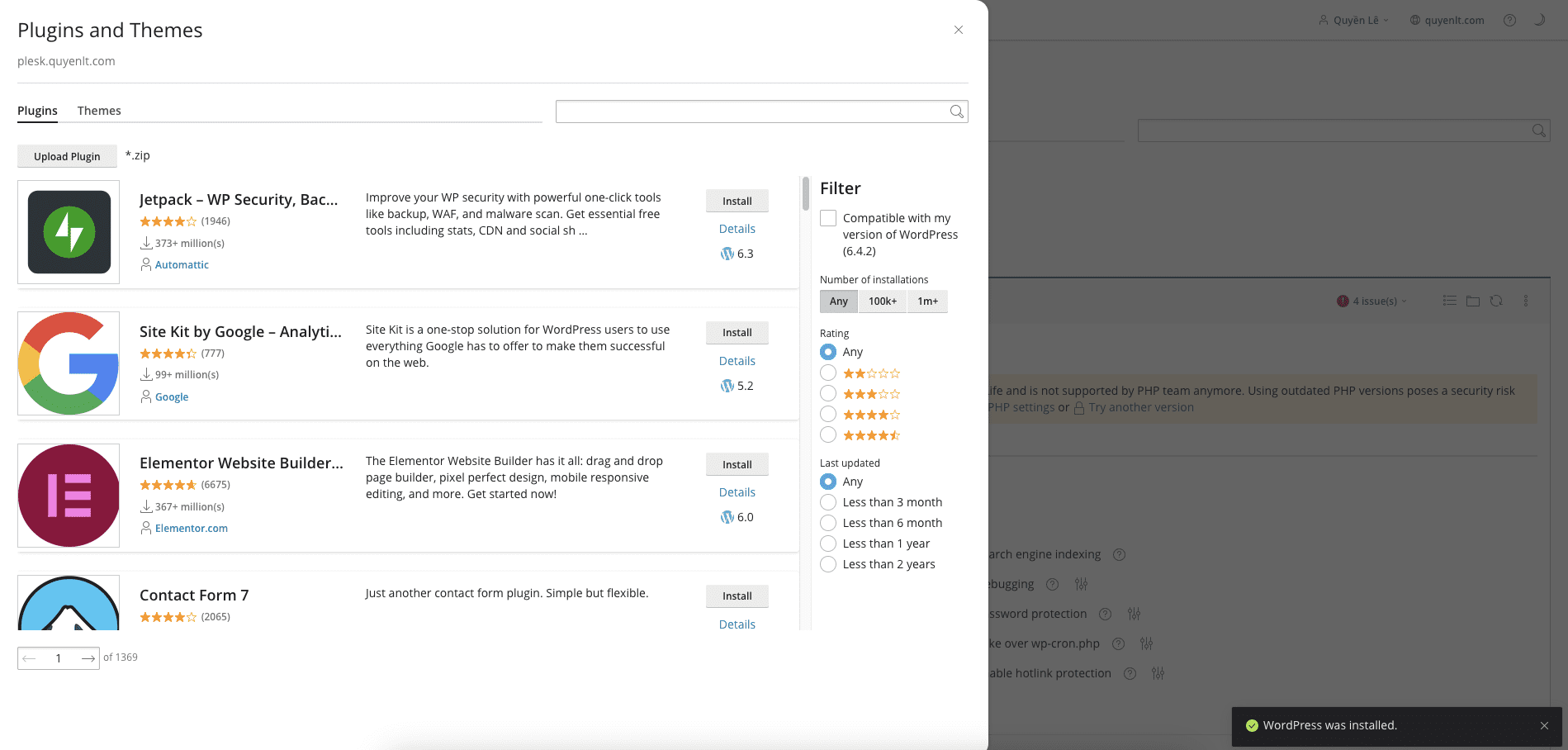Select Less than 1 year radio option
The height and width of the screenshot is (750, 1568).
point(828,544)
